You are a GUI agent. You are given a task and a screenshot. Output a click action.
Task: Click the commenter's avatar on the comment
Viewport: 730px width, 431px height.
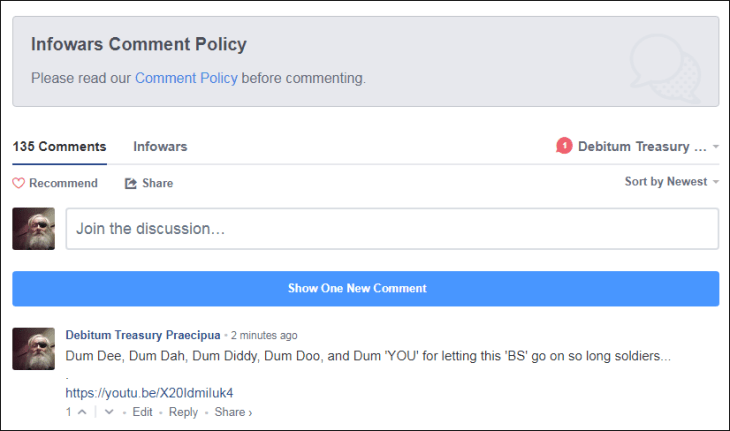33,349
